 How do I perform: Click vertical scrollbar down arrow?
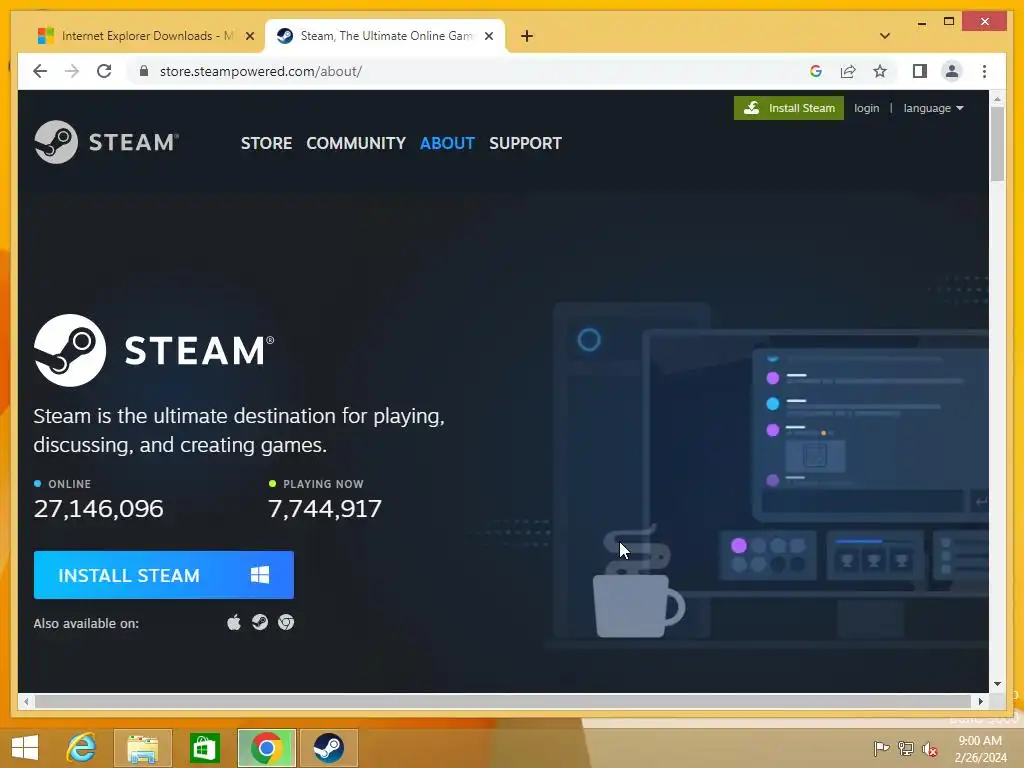tap(997, 684)
